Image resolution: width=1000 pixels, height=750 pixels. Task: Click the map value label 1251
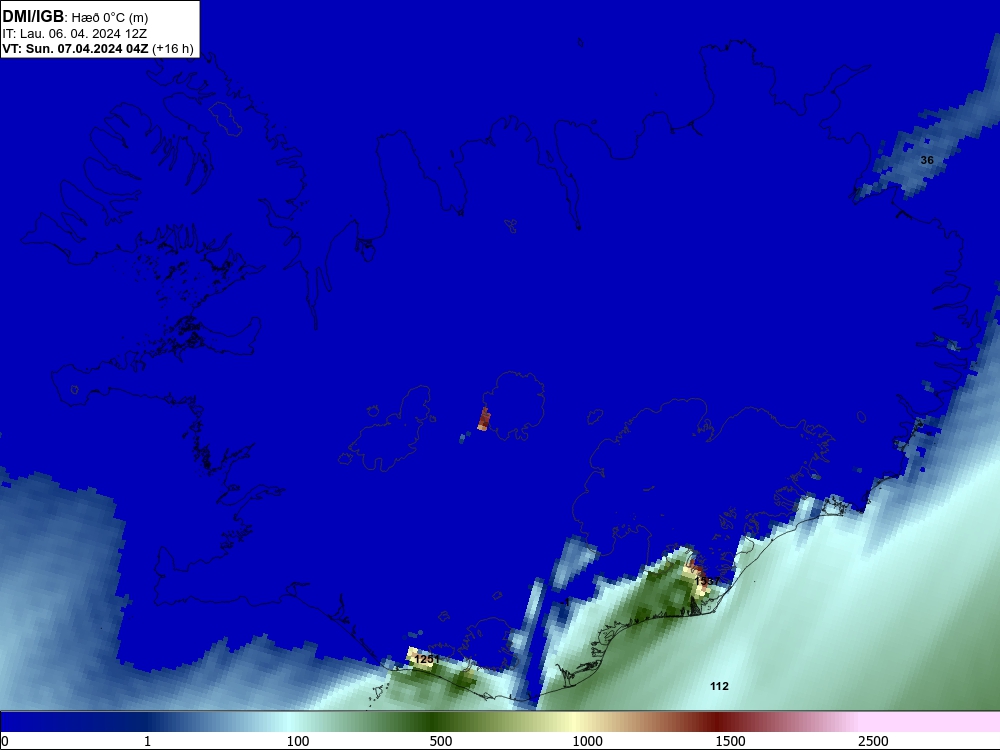click(427, 659)
